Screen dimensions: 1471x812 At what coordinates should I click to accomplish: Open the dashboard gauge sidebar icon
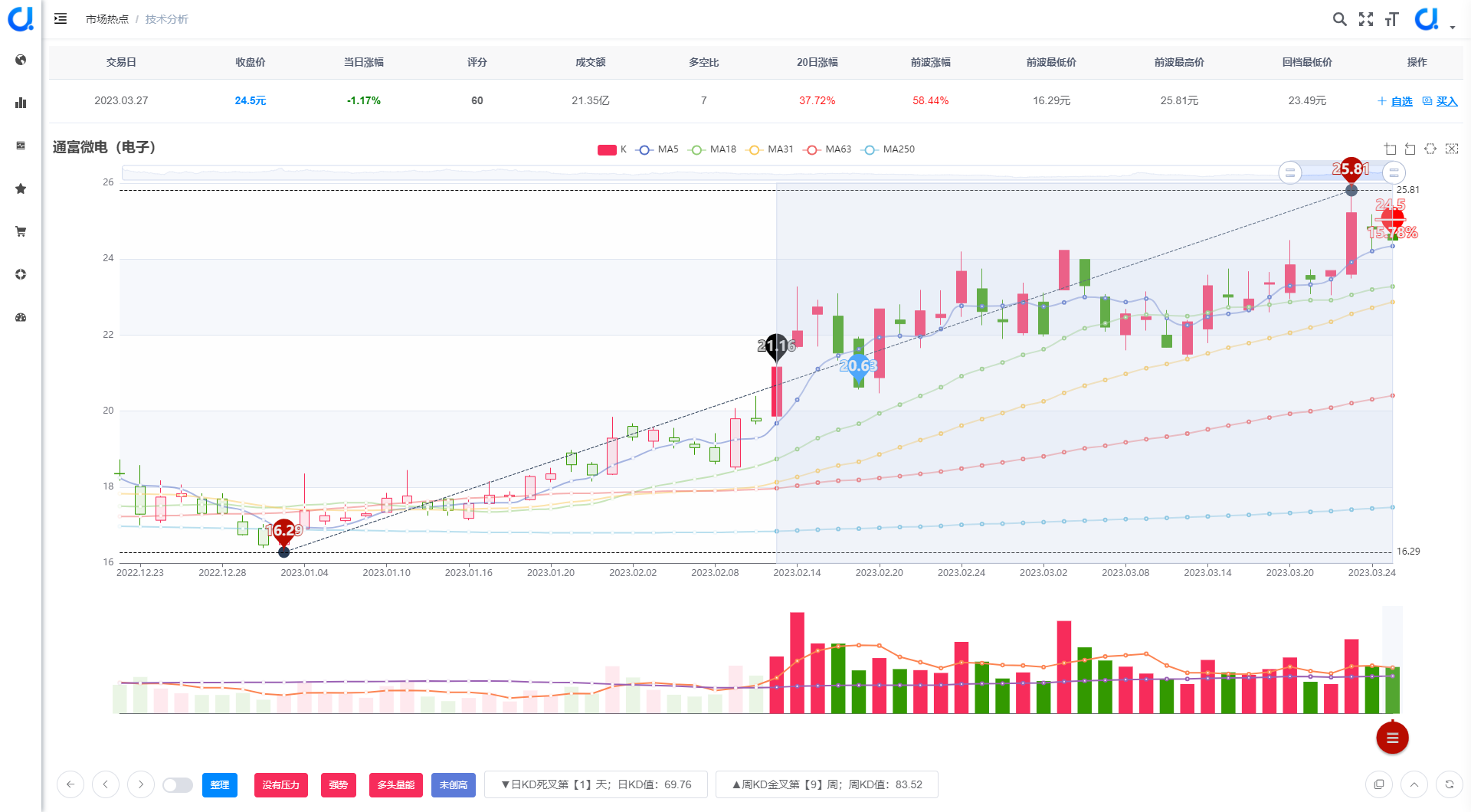21,317
